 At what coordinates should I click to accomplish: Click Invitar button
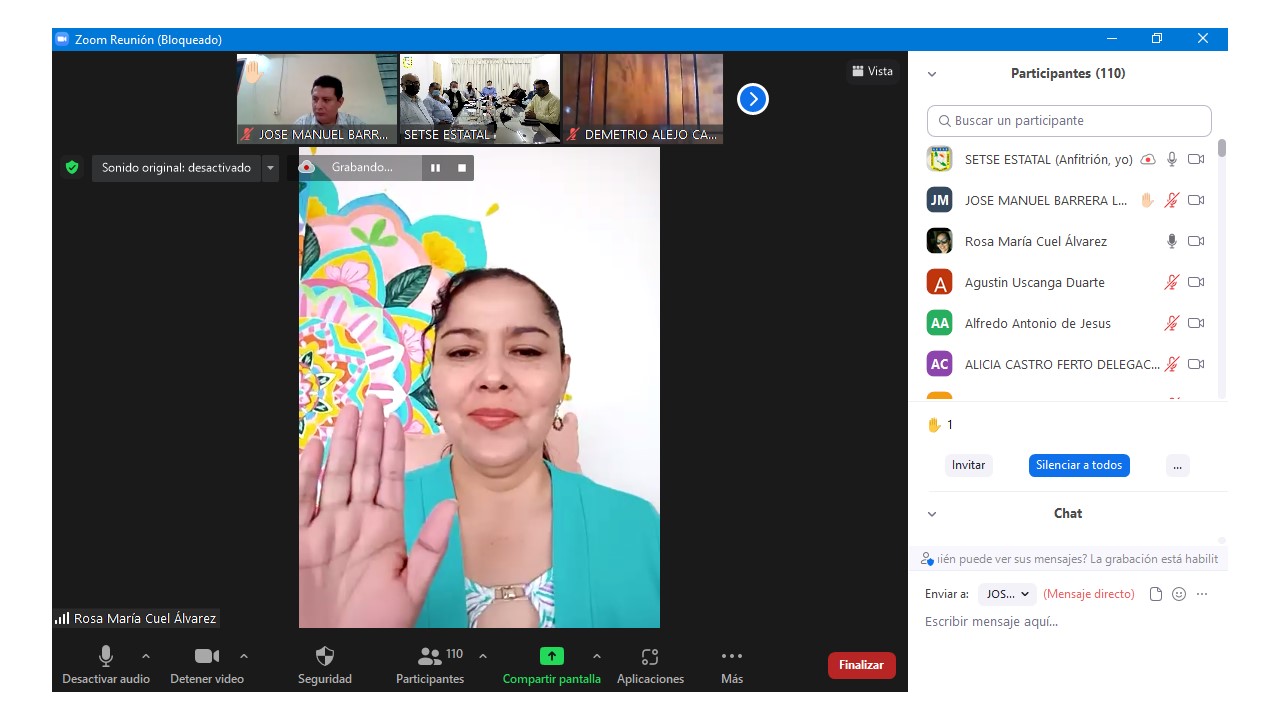tap(968, 465)
